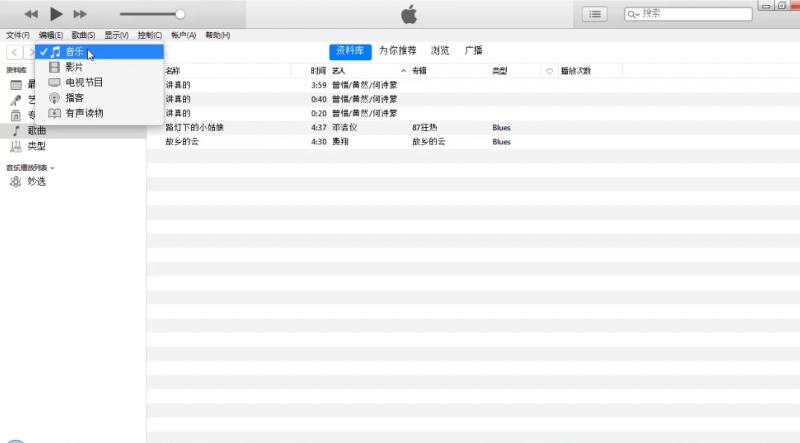The height and width of the screenshot is (443, 800).
Task: Open the recently added grid icon in sidebar
Action: pyautogui.click(x=16, y=85)
